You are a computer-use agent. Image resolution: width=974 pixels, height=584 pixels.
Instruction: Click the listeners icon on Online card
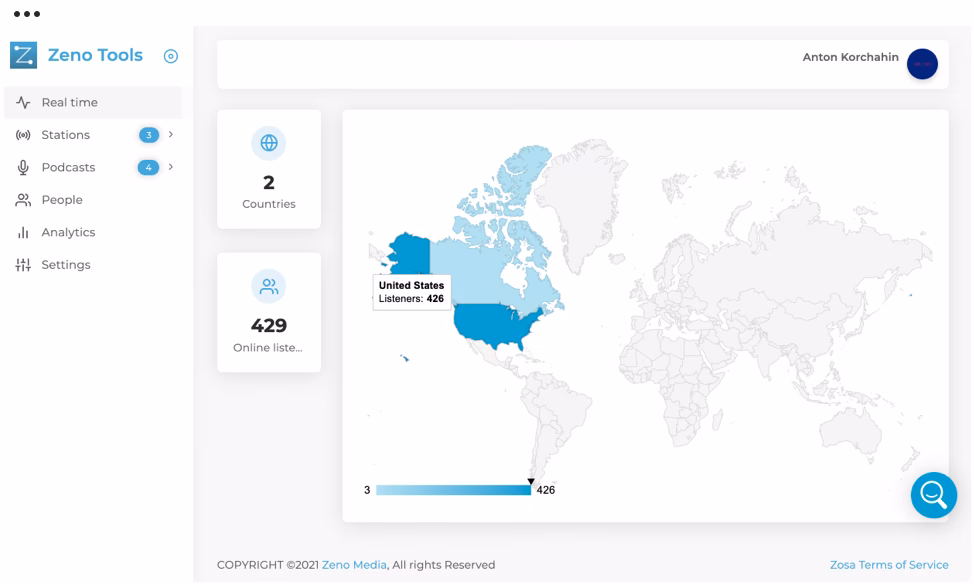click(269, 287)
